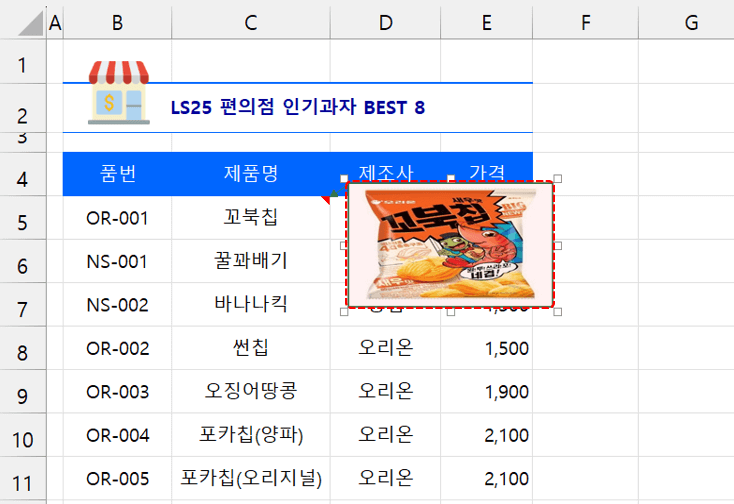Select row 8 header
Viewport: 734px width, 504px height.
tap(22, 348)
